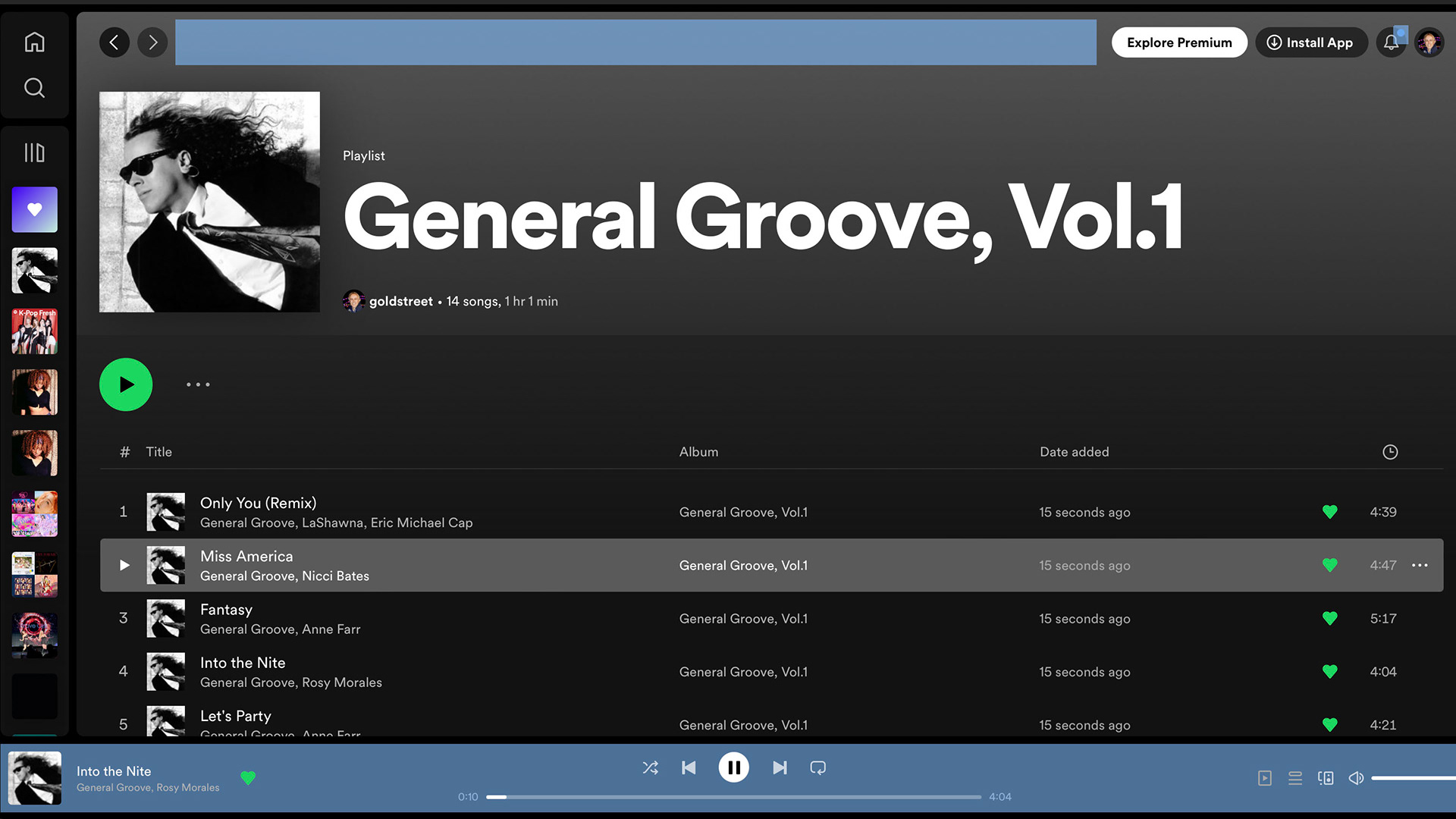
Task: Unlike now-playing Into the Nite heart
Action: pos(248,777)
